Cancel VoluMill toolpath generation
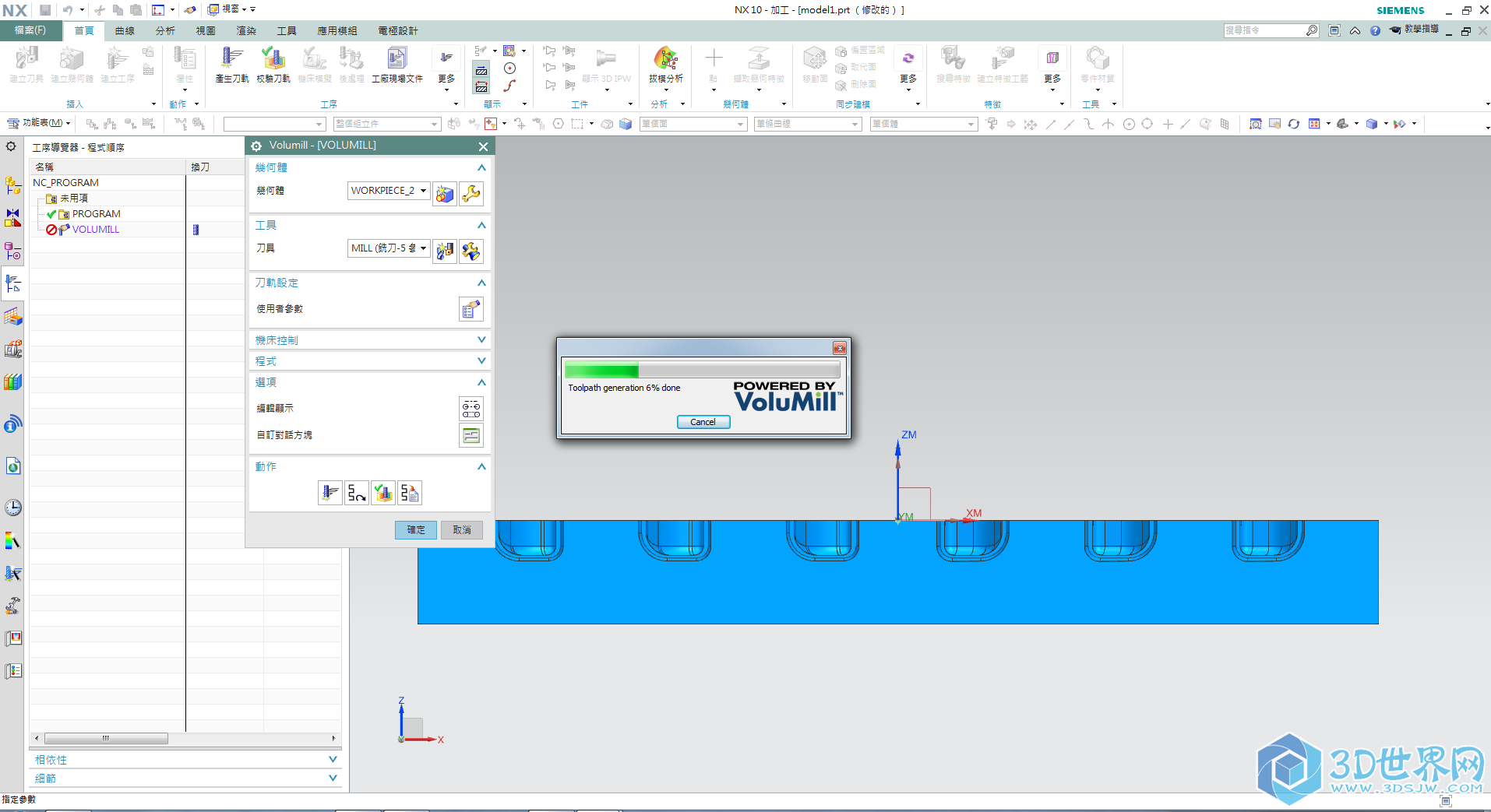Image resolution: width=1491 pixels, height=812 pixels. coord(703,422)
